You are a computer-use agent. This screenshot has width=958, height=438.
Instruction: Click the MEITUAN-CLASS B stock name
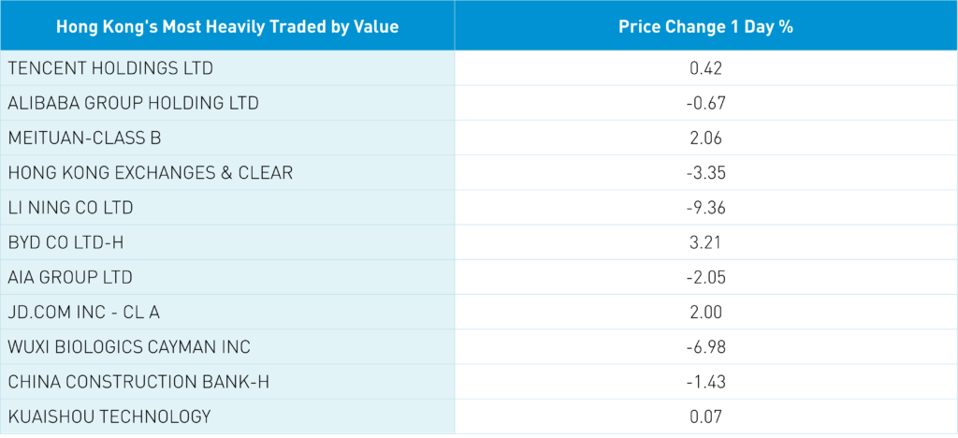click(84, 138)
